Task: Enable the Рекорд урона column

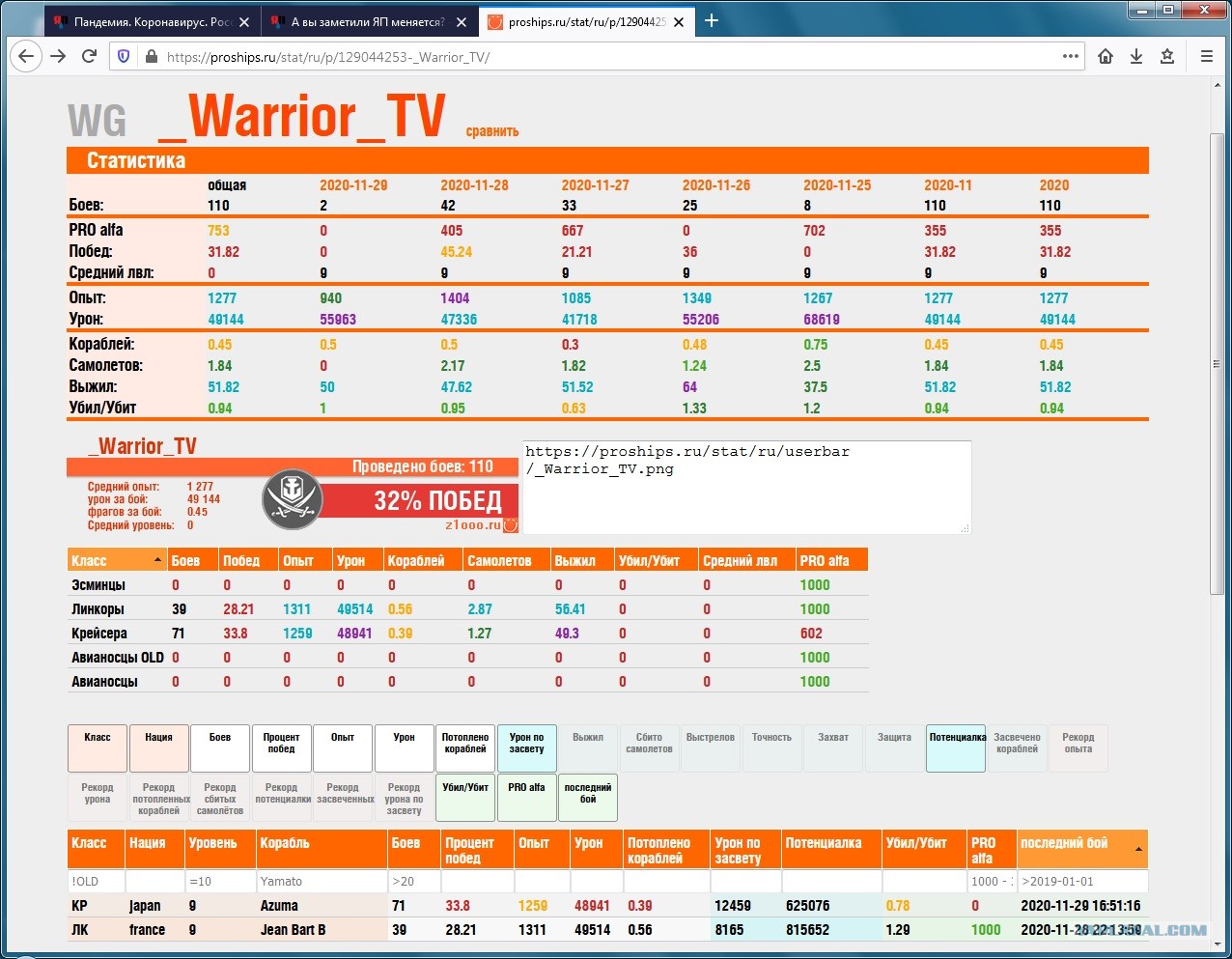Action: [x=98, y=799]
